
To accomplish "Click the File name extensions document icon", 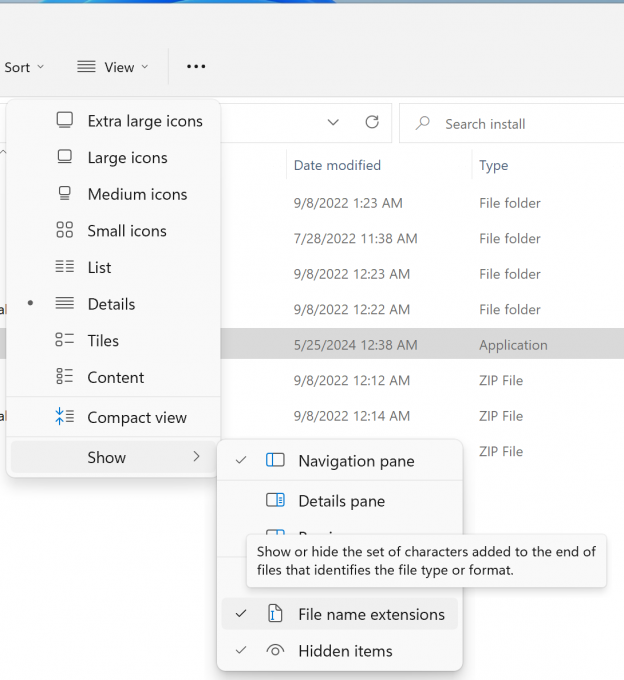I will pos(275,613).
